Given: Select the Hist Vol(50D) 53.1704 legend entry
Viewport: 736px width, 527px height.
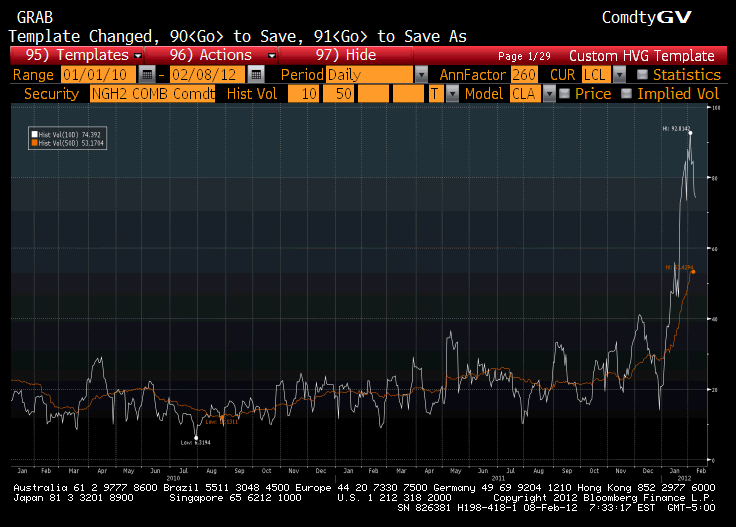Looking at the screenshot, I should [70, 143].
